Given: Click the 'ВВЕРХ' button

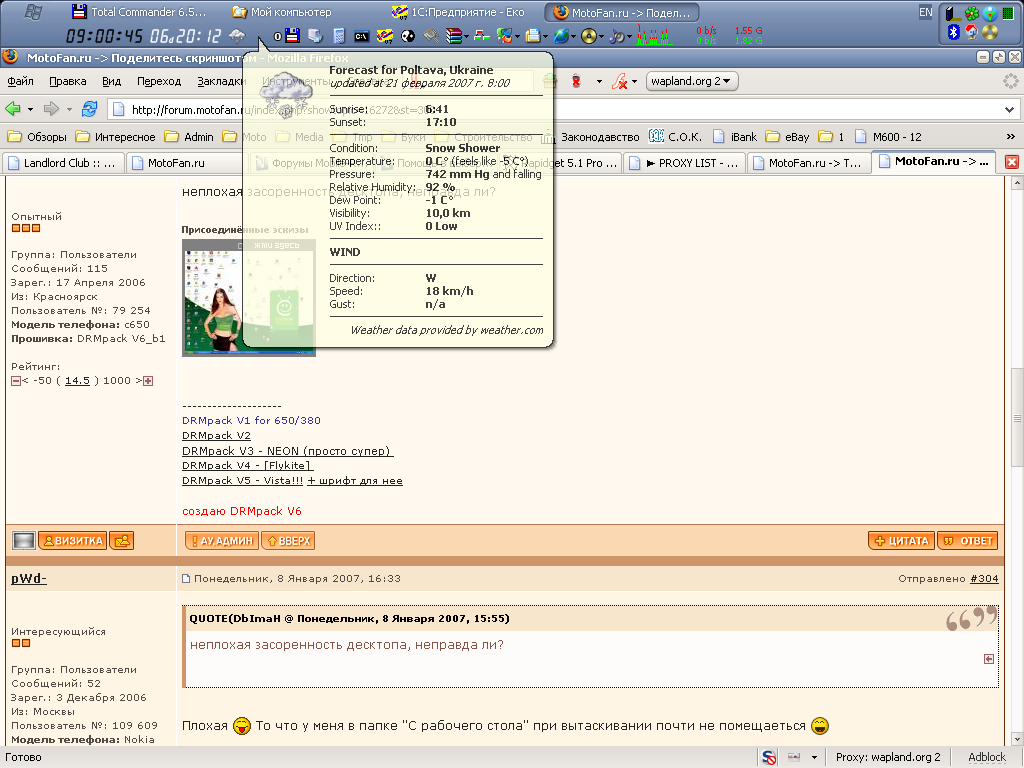Looking at the screenshot, I should 288,541.
